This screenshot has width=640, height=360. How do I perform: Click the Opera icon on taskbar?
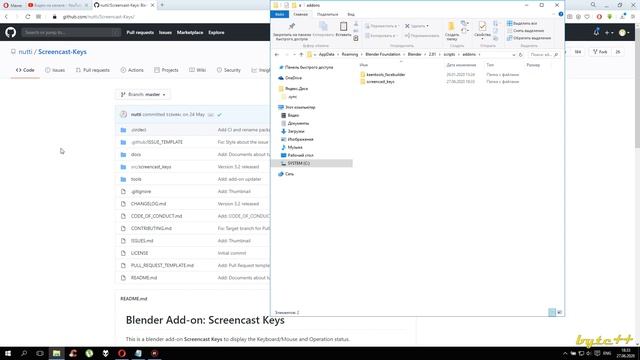pyautogui.click(x=122, y=353)
